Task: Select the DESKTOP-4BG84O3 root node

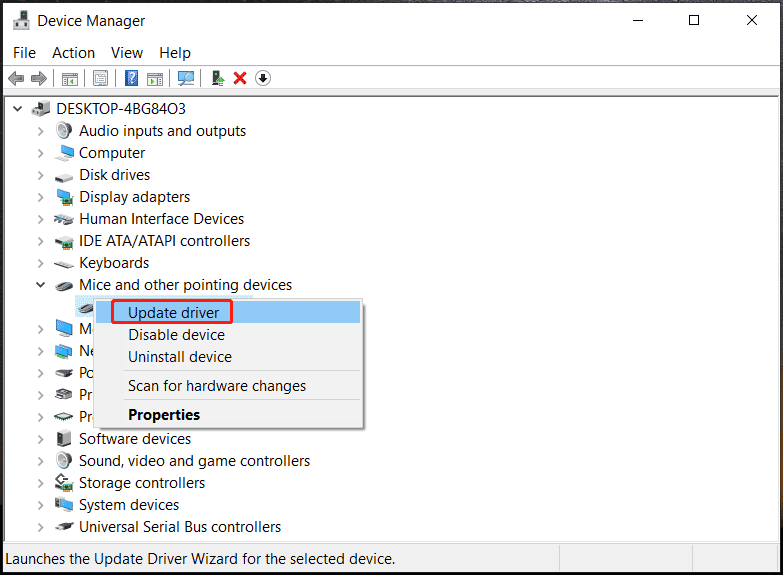Action: coord(121,109)
